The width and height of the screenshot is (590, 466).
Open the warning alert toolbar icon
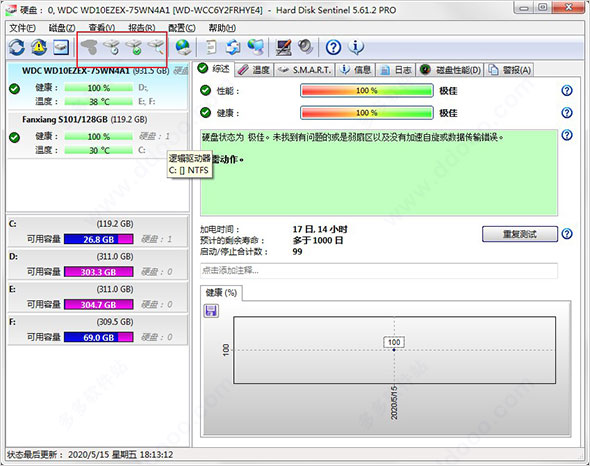point(39,47)
